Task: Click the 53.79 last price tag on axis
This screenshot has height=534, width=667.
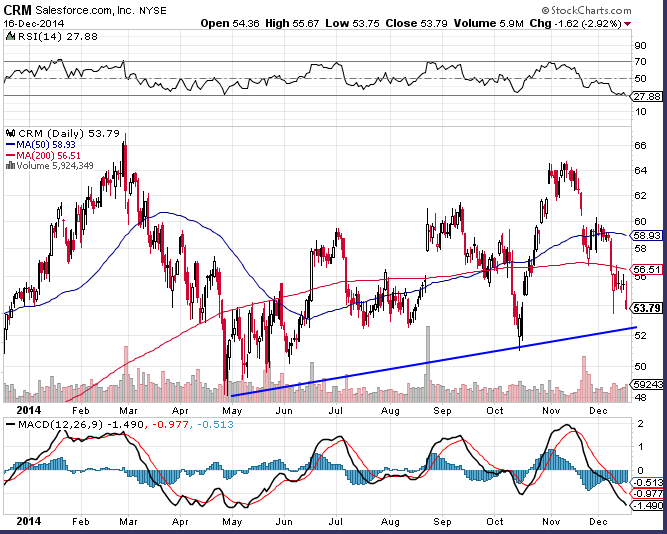Action: pyautogui.click(x=647, y=308)
